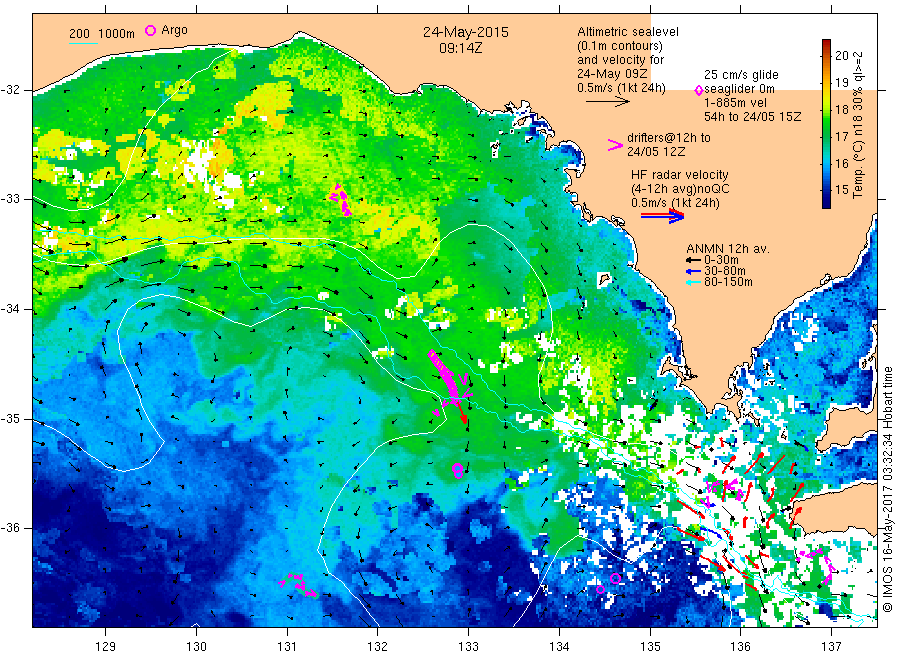Click the '135' longitude axis label
900x660 pixels.
click(x=650, y=646)
